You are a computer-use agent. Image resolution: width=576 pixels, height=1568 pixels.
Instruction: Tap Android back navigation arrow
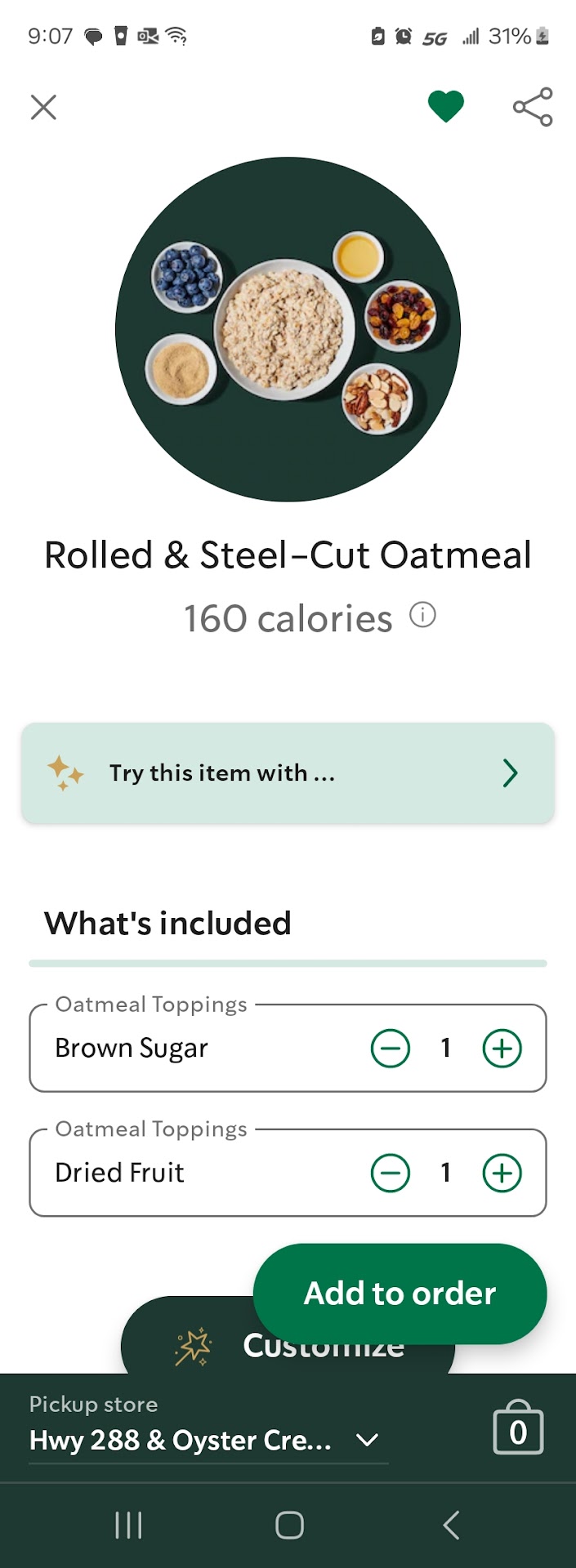tap(451, 1525)
